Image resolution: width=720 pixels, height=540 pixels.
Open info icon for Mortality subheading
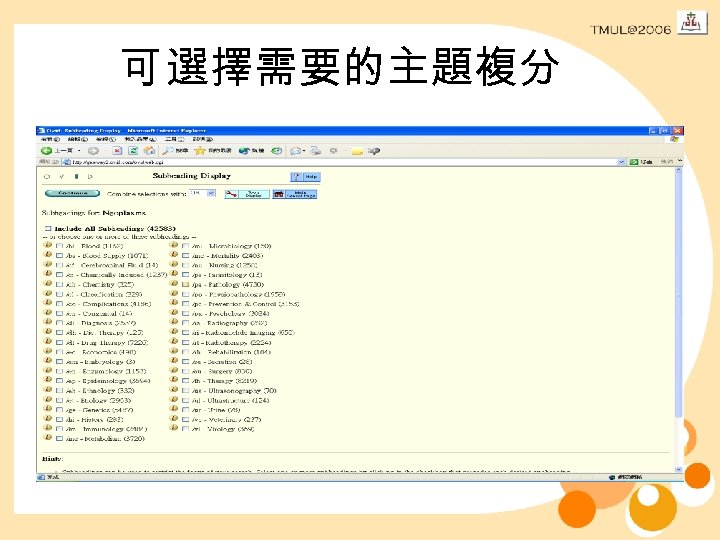point(174,254)
